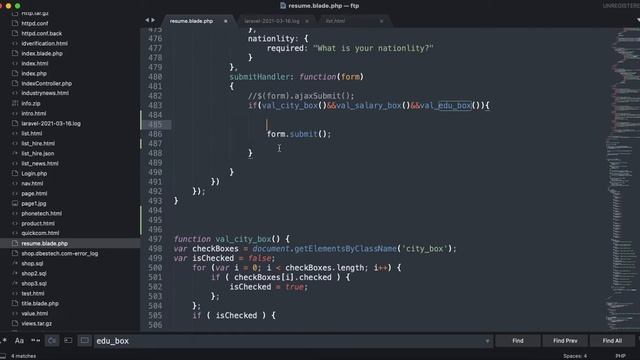This screenshot has width=640, height=360.
Task: Open shop.dbestech.com-error_log in the sidebar
Action: coord(60,253)
